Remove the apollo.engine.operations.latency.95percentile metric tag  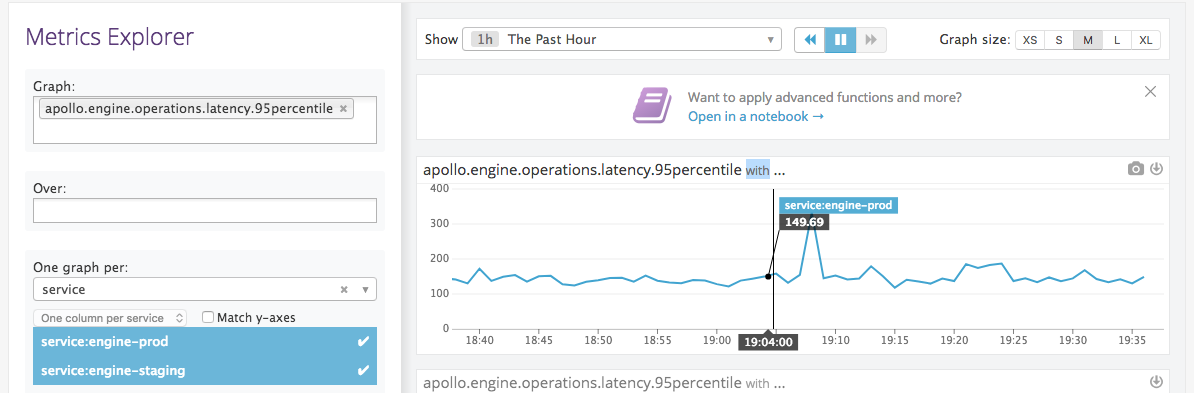pyautogui.click(x=343, y=109)
